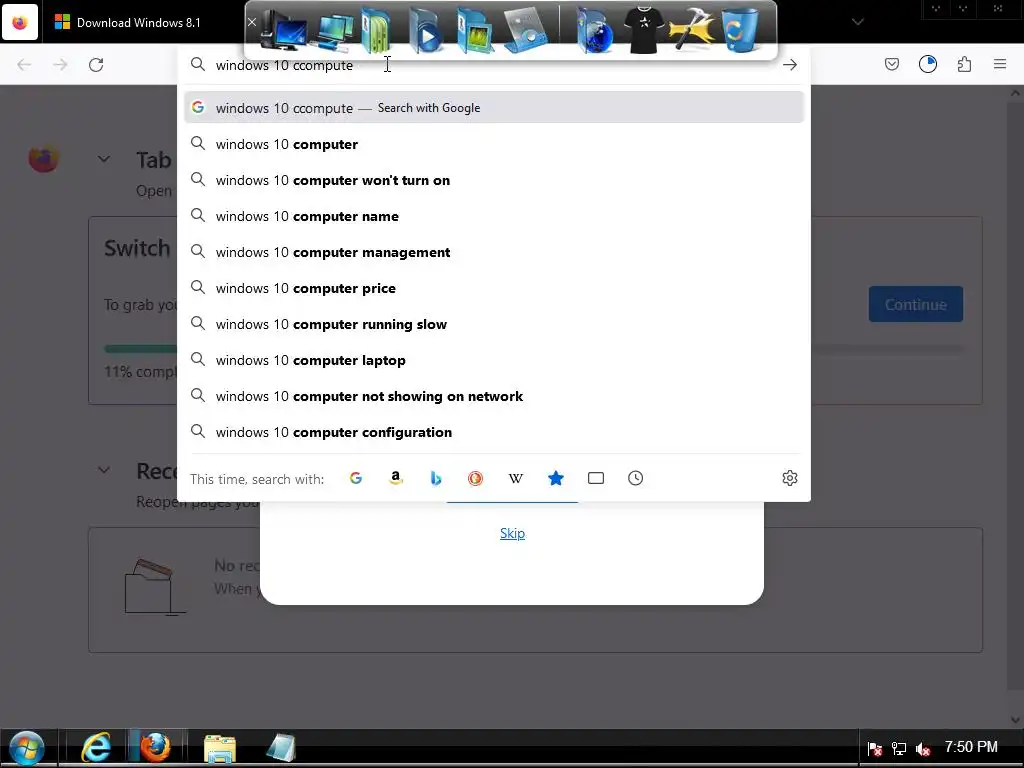Viewport: 1024px width, 768px height.
Task: Select 'windows 10 computer running slow' suggestion
Action: point(494,324)
